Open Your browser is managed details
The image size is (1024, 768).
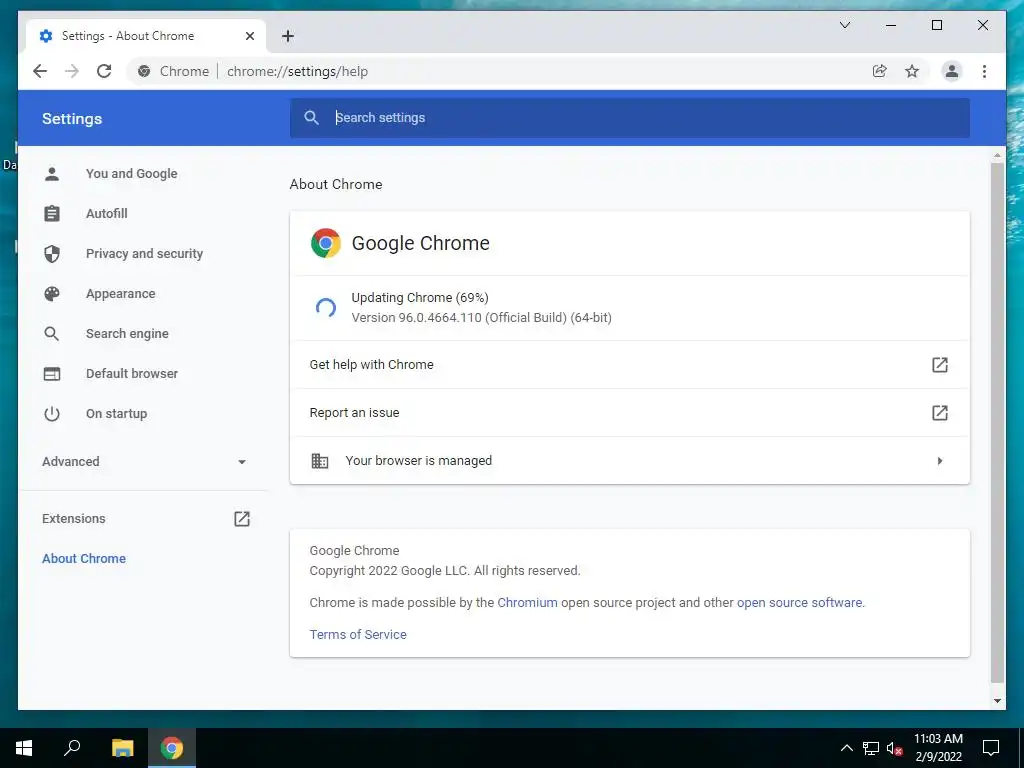[x=630, y=460]
